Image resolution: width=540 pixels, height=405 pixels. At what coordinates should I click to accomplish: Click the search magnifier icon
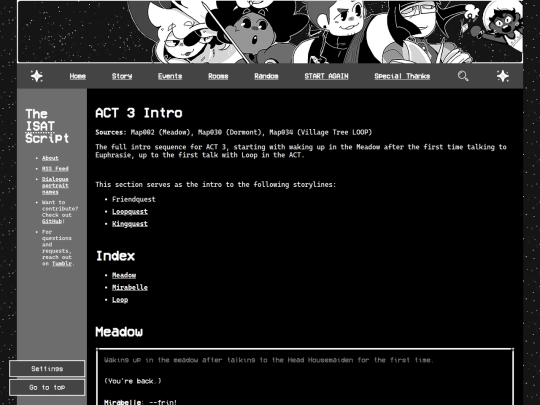463,76
